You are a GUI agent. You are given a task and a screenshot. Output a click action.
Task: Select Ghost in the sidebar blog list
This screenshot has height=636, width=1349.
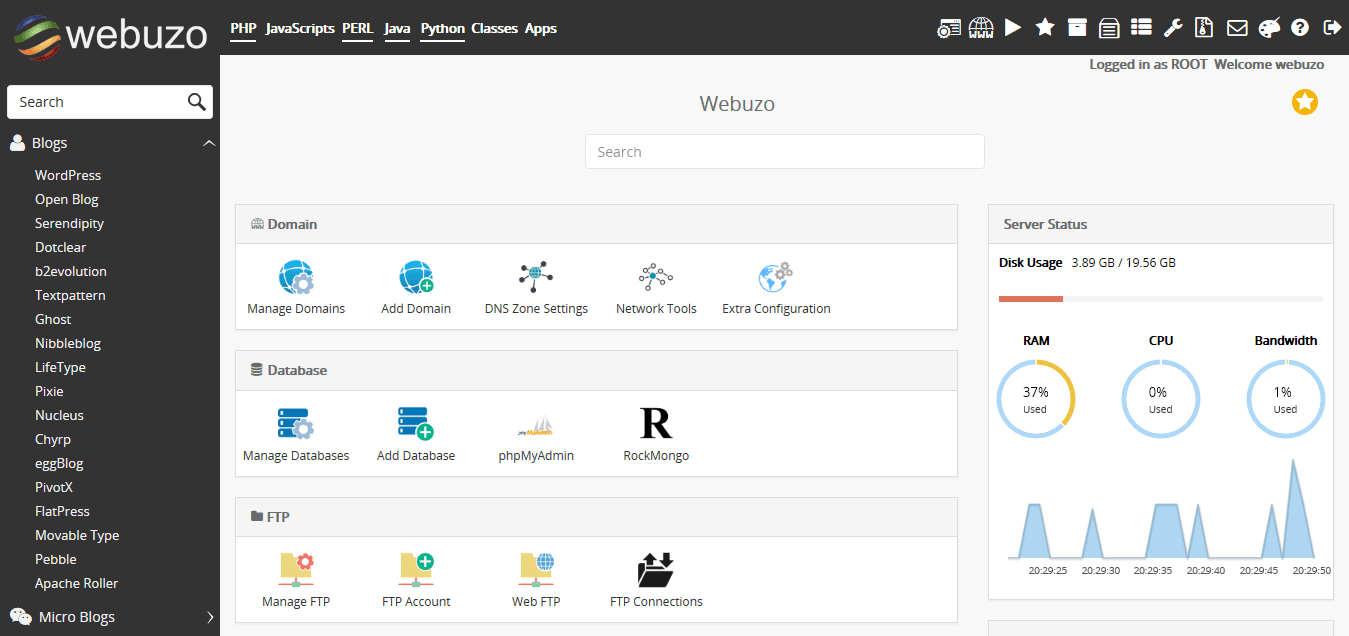coord(53,319)
